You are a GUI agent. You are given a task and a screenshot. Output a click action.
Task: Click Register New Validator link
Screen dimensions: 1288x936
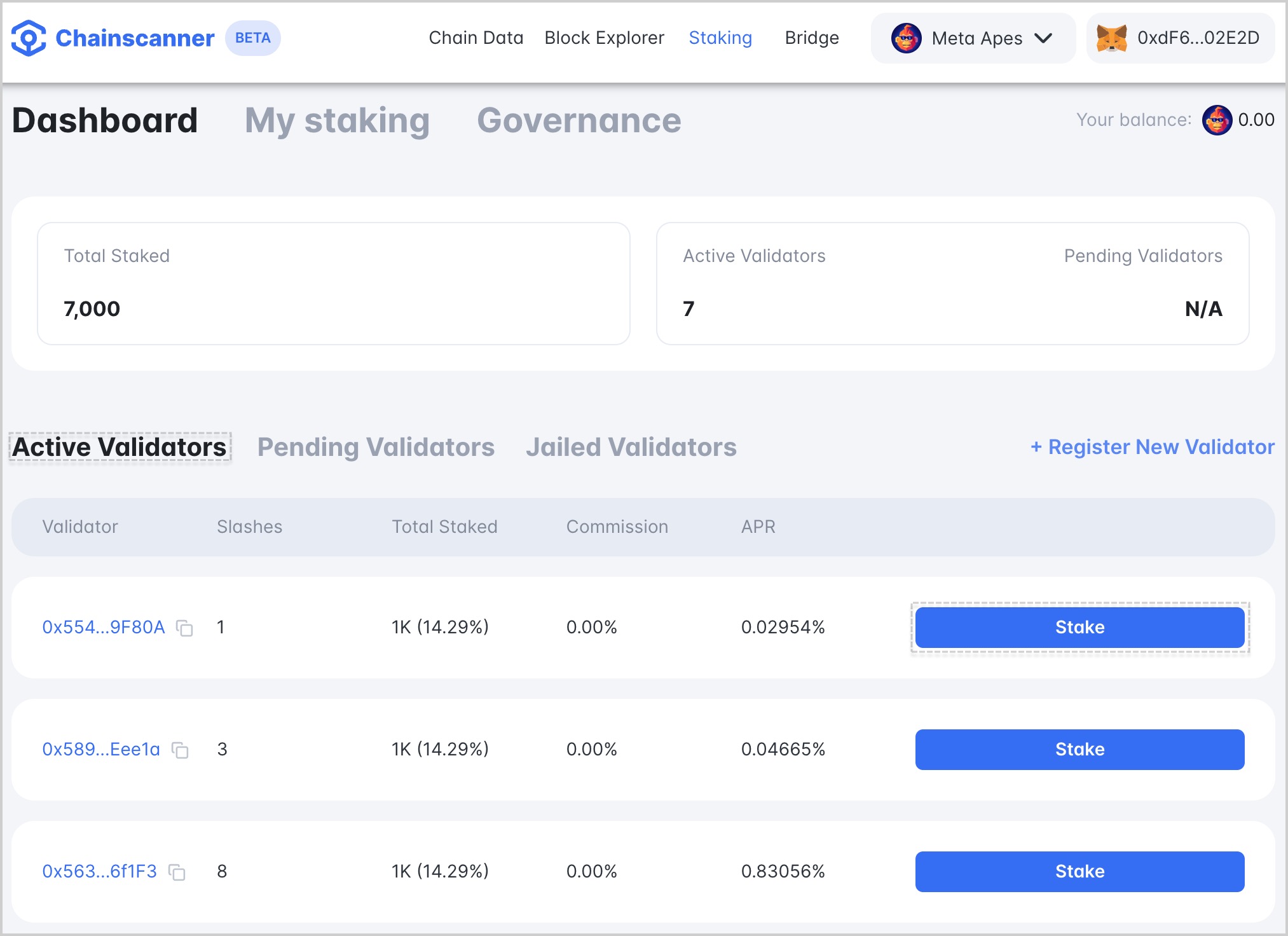[x=1153, y=447]
